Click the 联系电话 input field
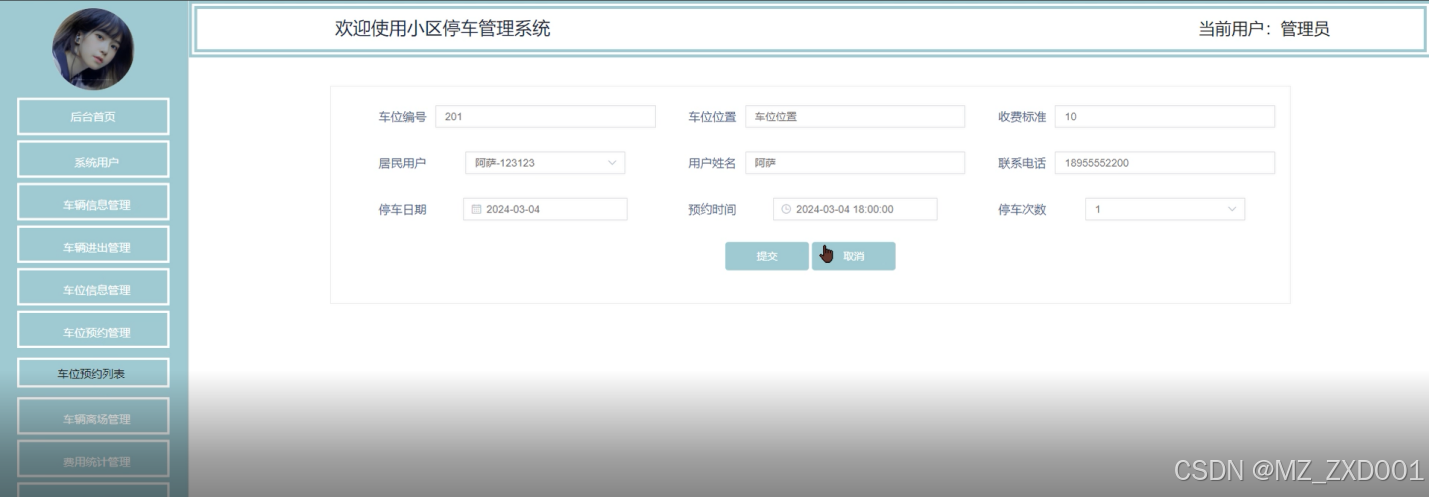The image size is (1429, 497). (1165, 163)
